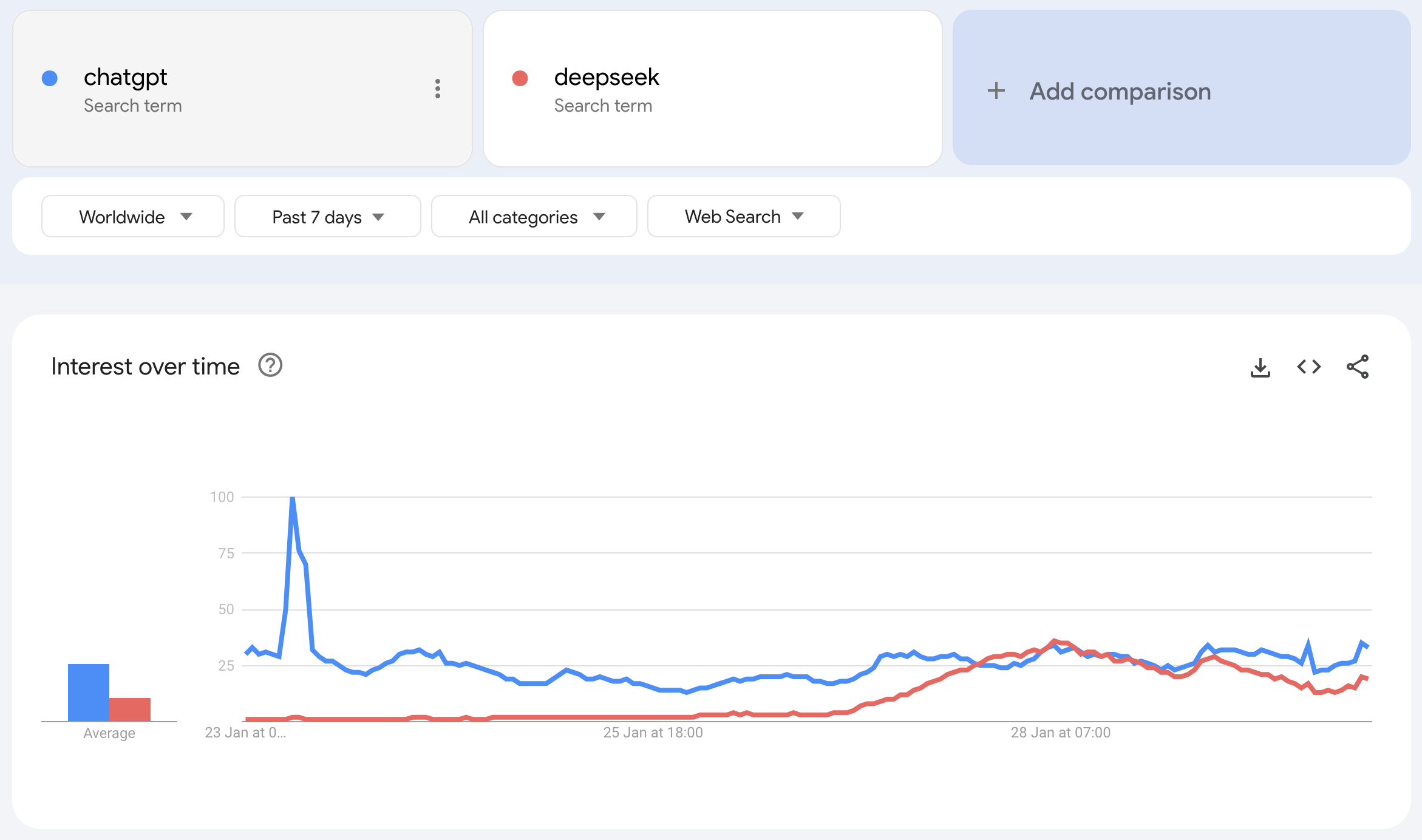Screen dimensions: 1422x840
Task: Click the red deepseek average bar
Action: [130, 710]
